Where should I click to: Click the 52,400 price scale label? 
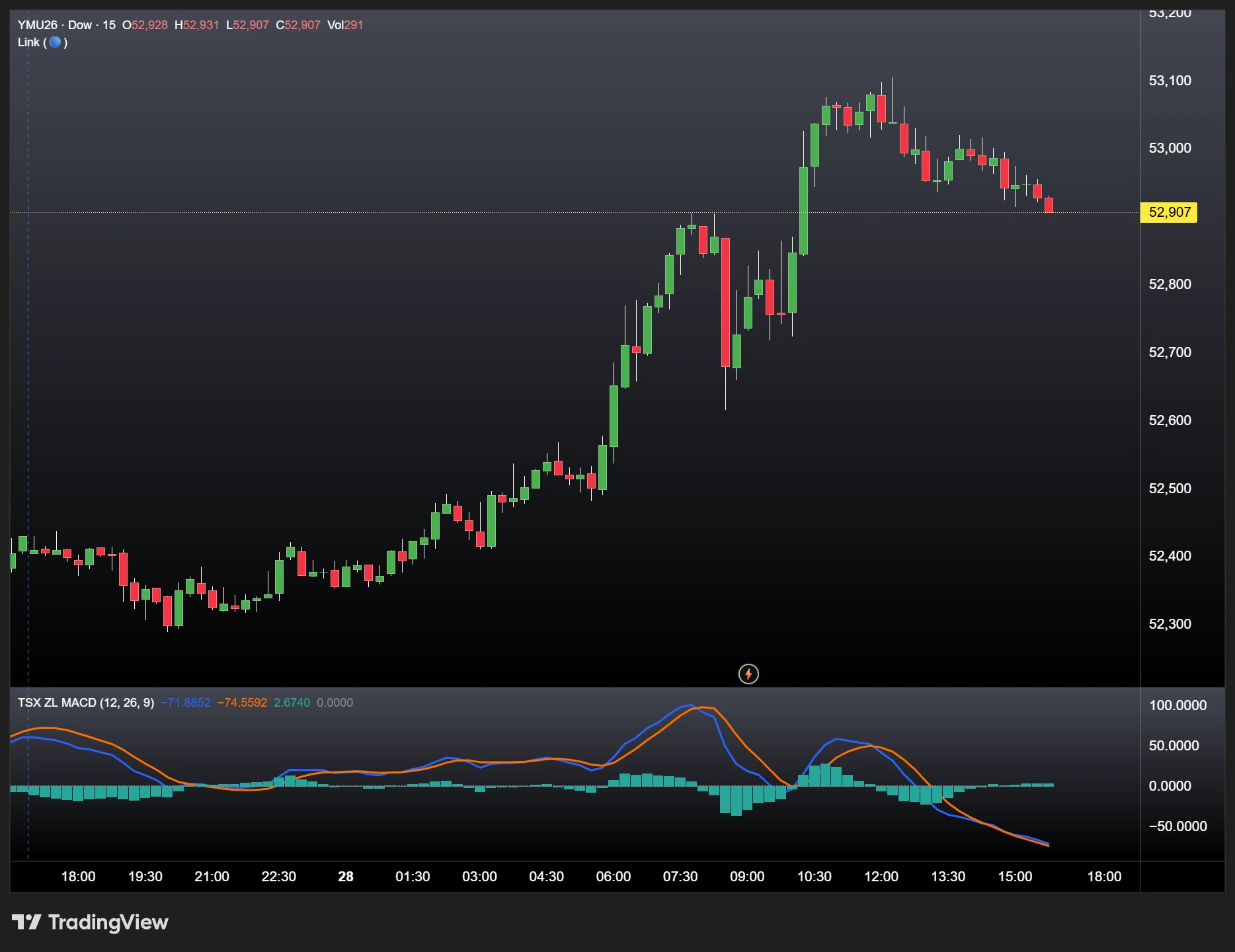1170,556
